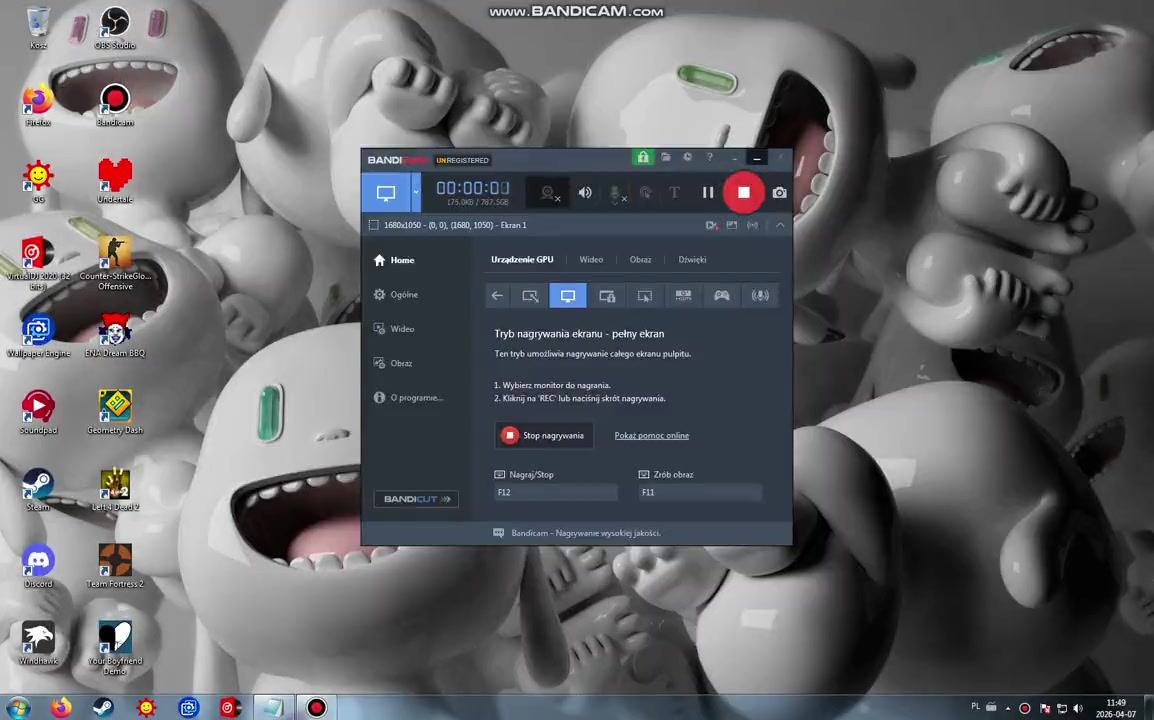Viewport: 1154px width, 720px height.
Task: Stop recording with the red round button
Action: pos(743,193)
